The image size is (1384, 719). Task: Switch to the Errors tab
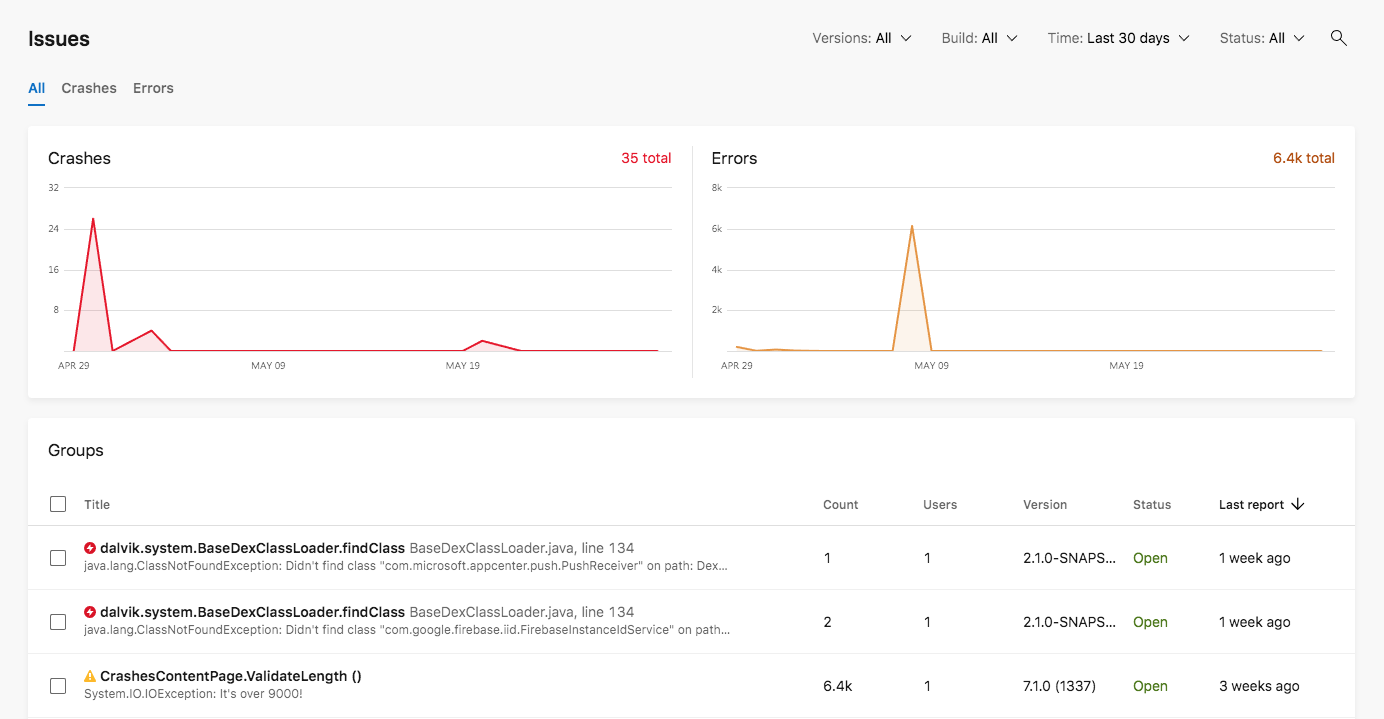point(153,88)
